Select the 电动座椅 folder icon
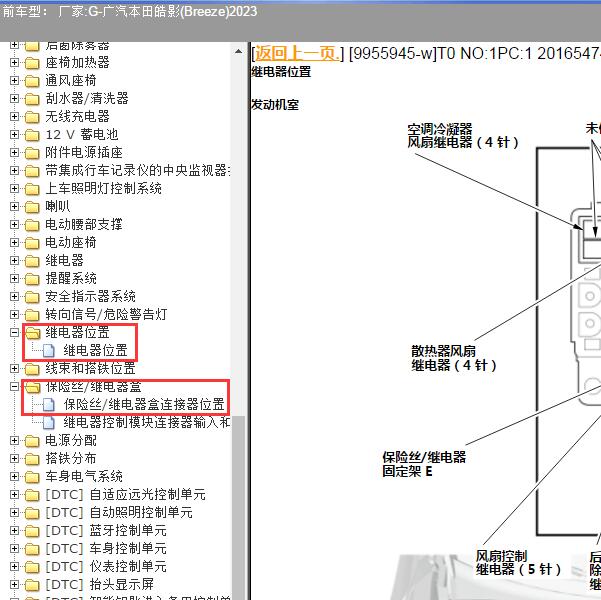Image resolution: width=601 pixels, height=600 pixels. pyautogui.click(x=32, y=243)
